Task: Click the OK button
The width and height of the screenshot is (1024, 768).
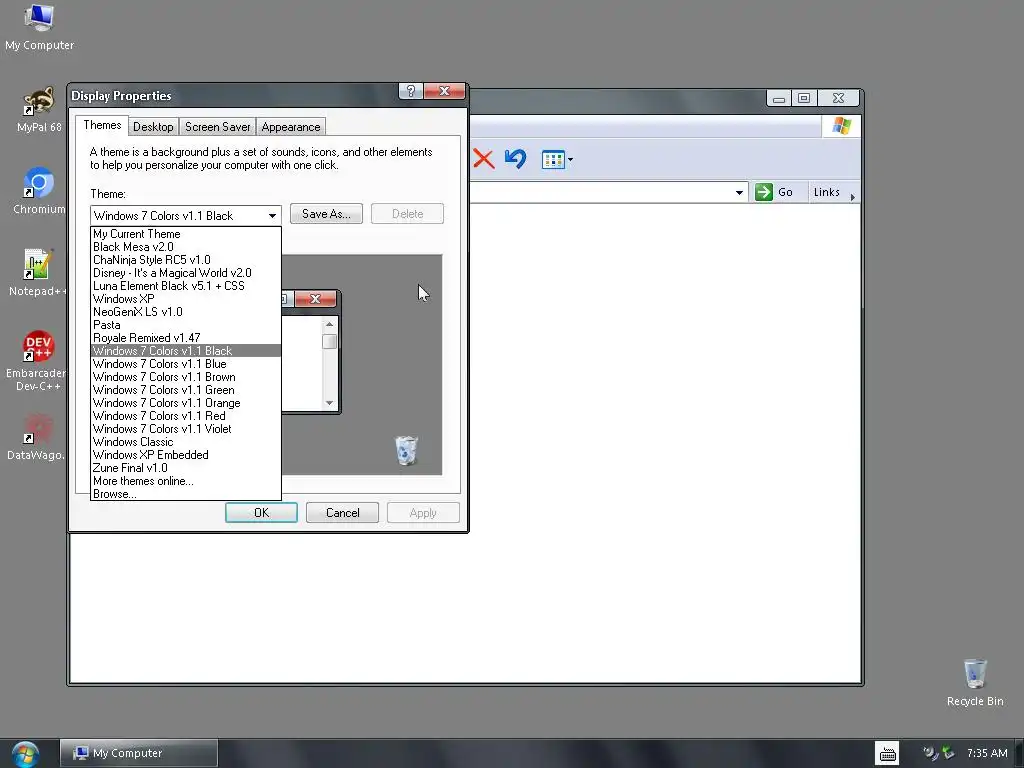Action: tap(261, 513)
